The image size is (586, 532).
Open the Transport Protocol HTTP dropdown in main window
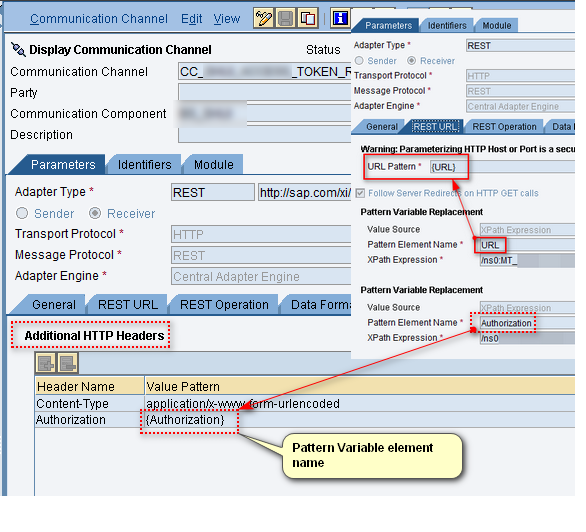261,234
